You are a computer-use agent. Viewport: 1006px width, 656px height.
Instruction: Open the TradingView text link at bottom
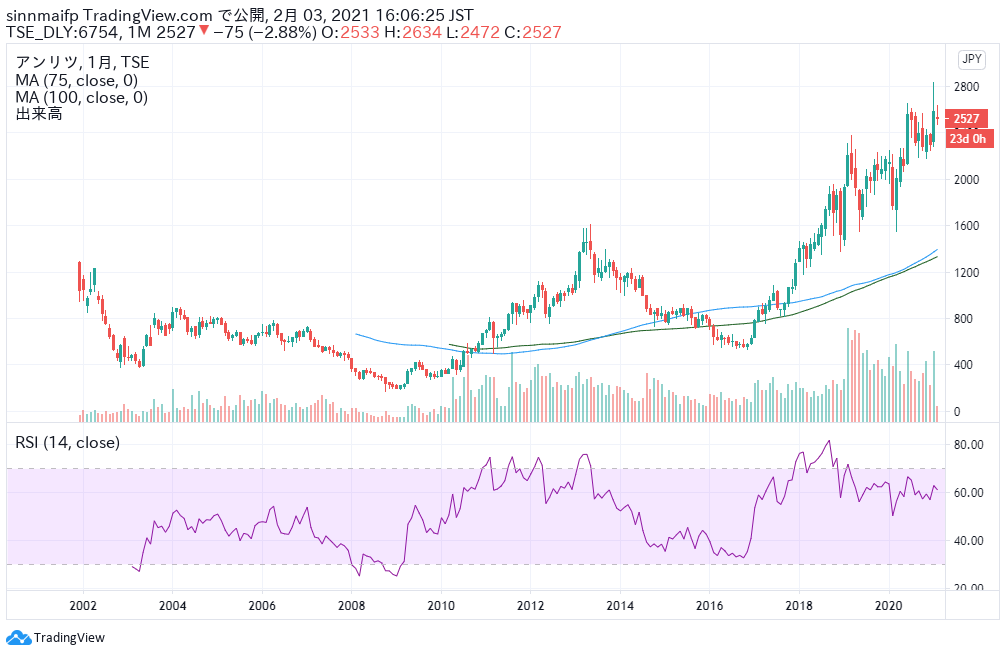(x=69, y=637)
